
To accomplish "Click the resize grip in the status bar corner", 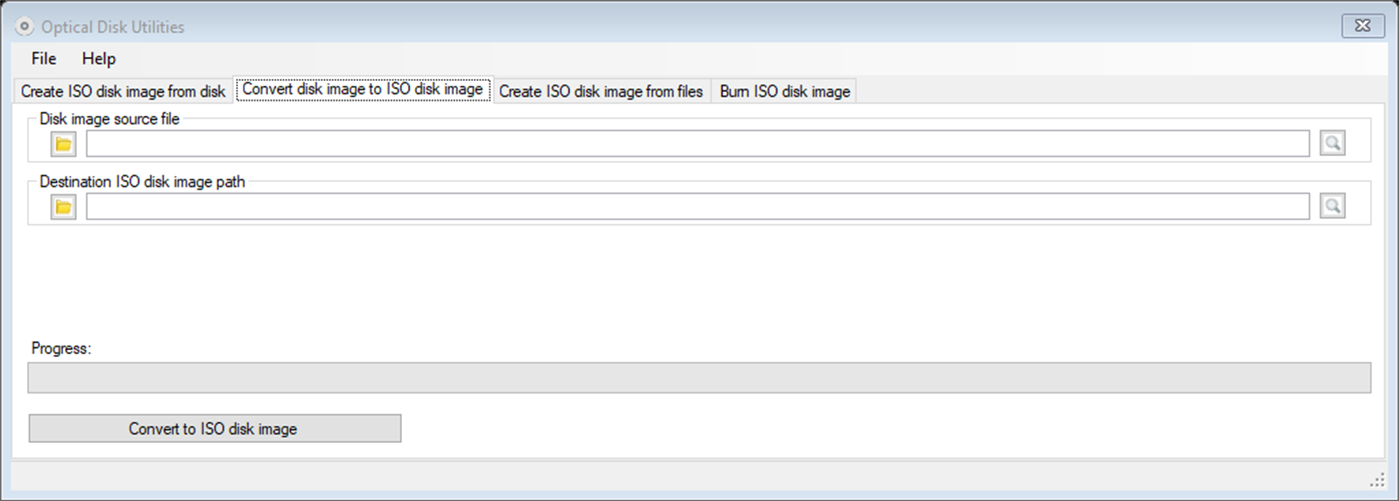I will click(x=1376, y=481).
